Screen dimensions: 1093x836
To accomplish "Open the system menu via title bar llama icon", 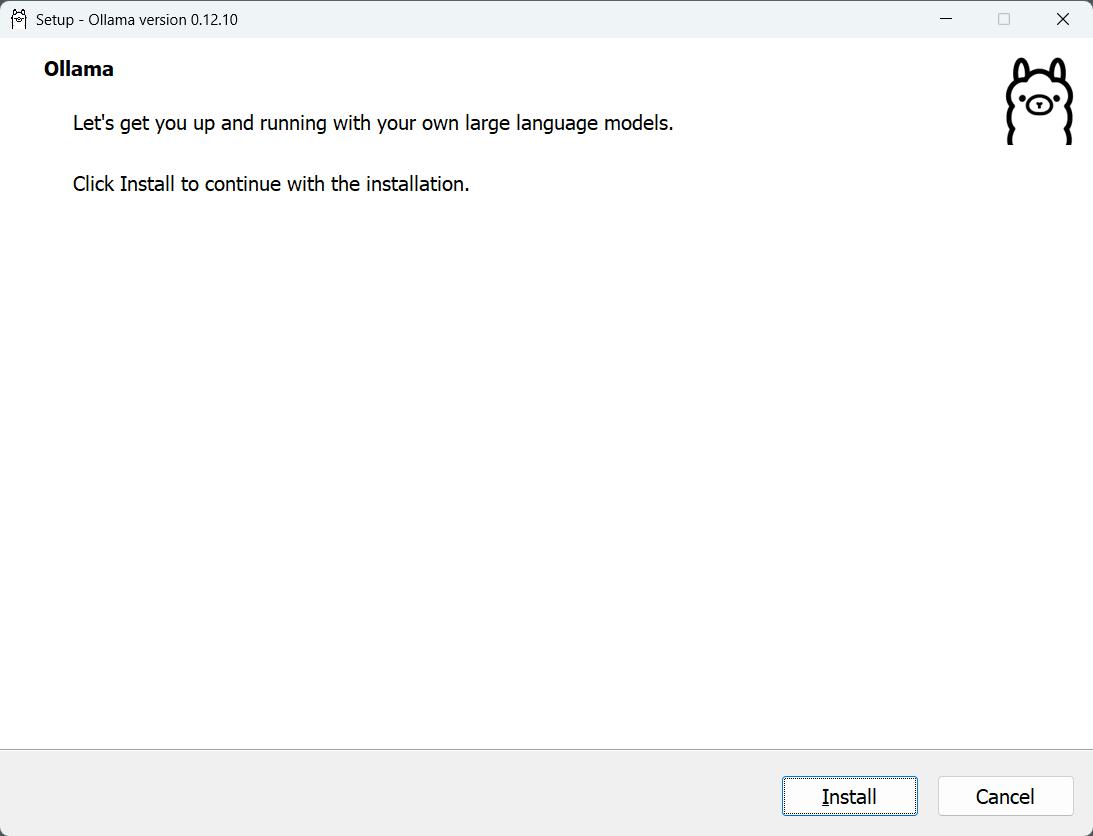I will (18, 19).
